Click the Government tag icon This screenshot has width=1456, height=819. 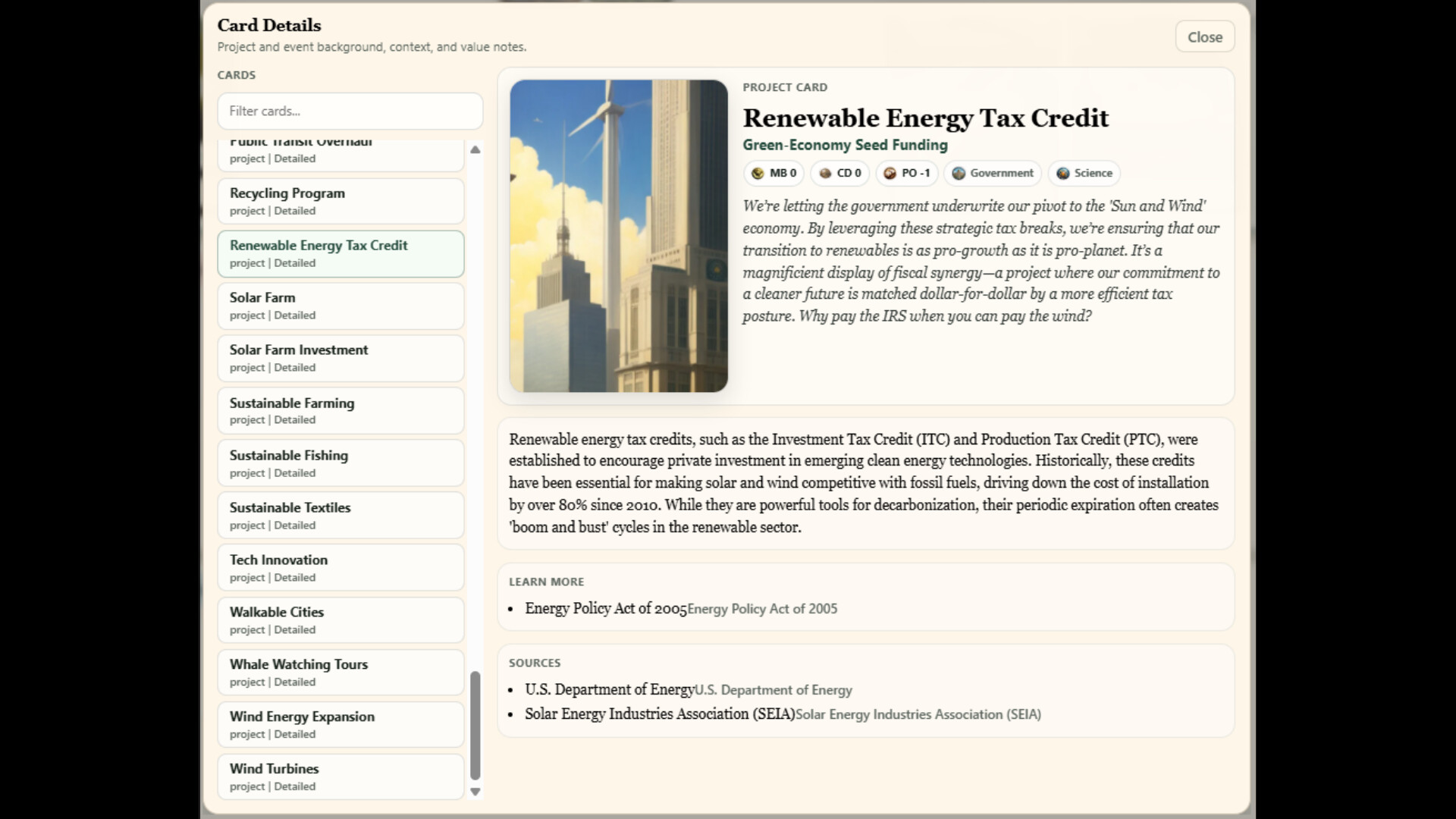point(959,174)
